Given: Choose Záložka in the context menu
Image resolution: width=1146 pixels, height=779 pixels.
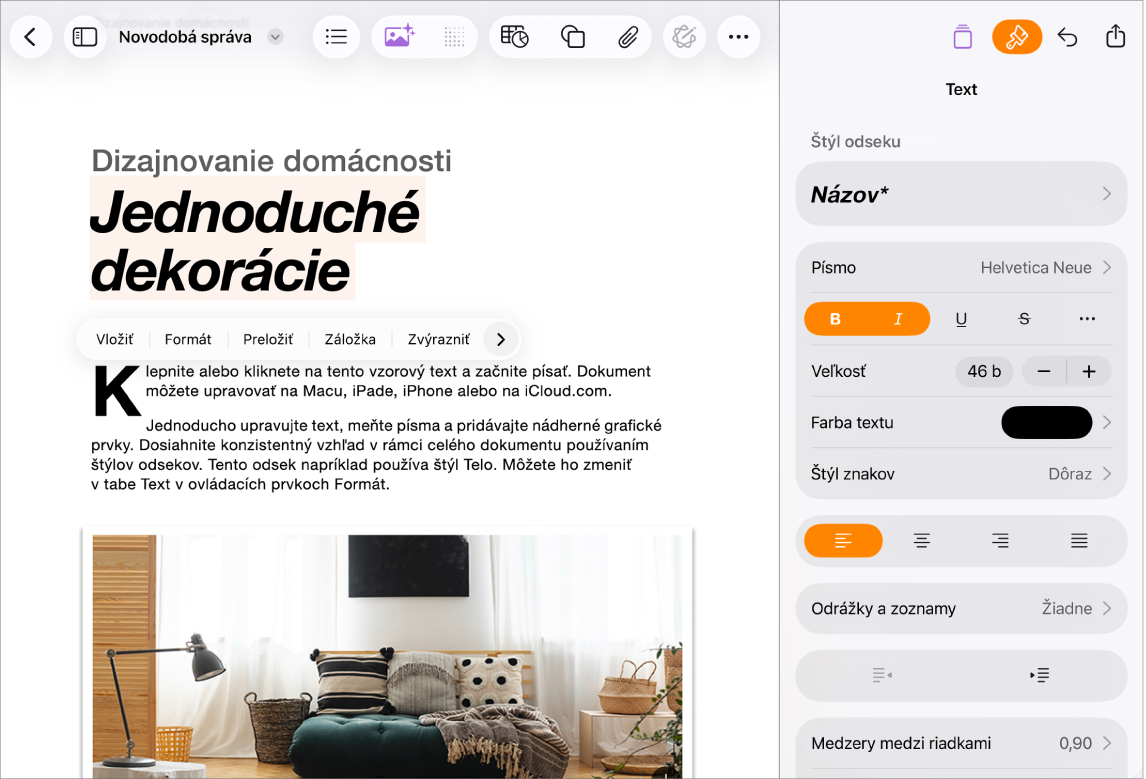Looking at the screenshot, I should (350, 339).
